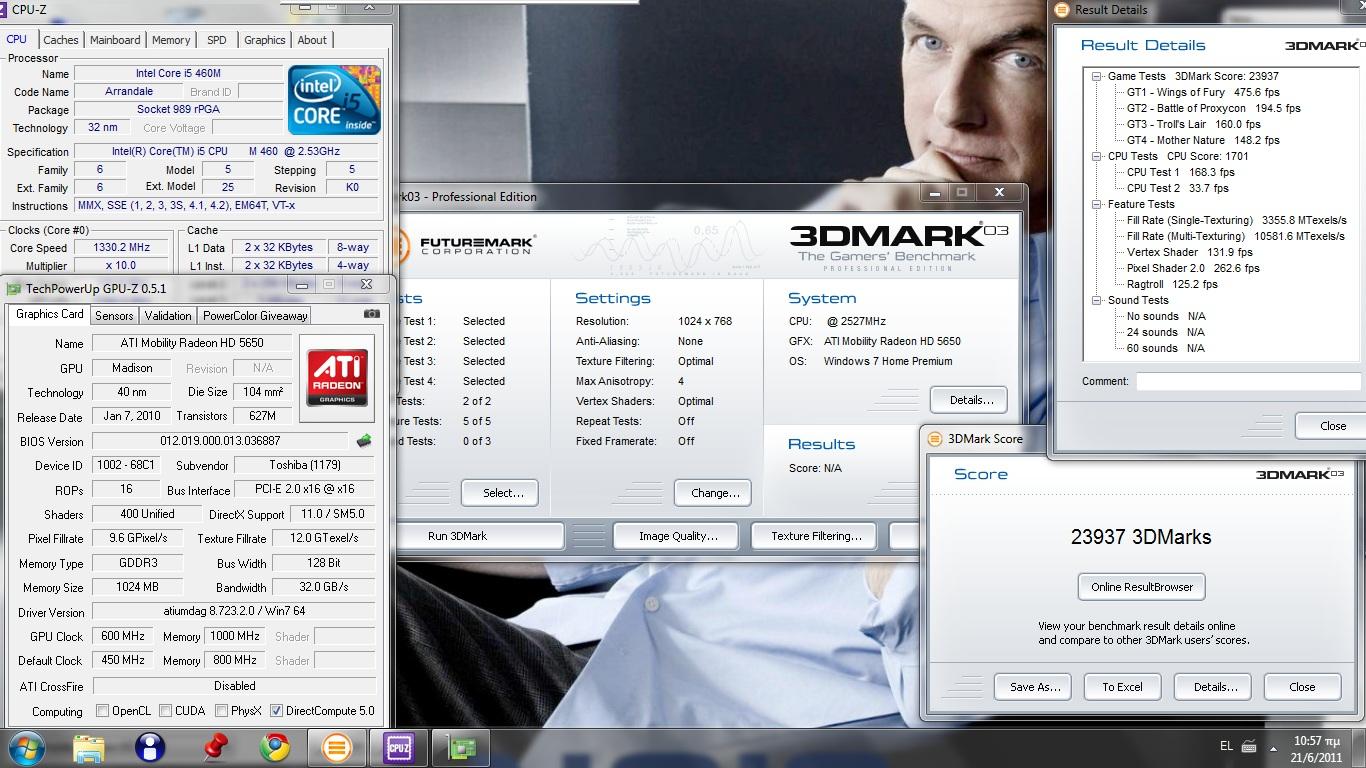The height and width of the screenshot is (768, 1366).
Task: Click the EL language indicator in the tray
Action: pyautogui.click(x=1226, y=746)
